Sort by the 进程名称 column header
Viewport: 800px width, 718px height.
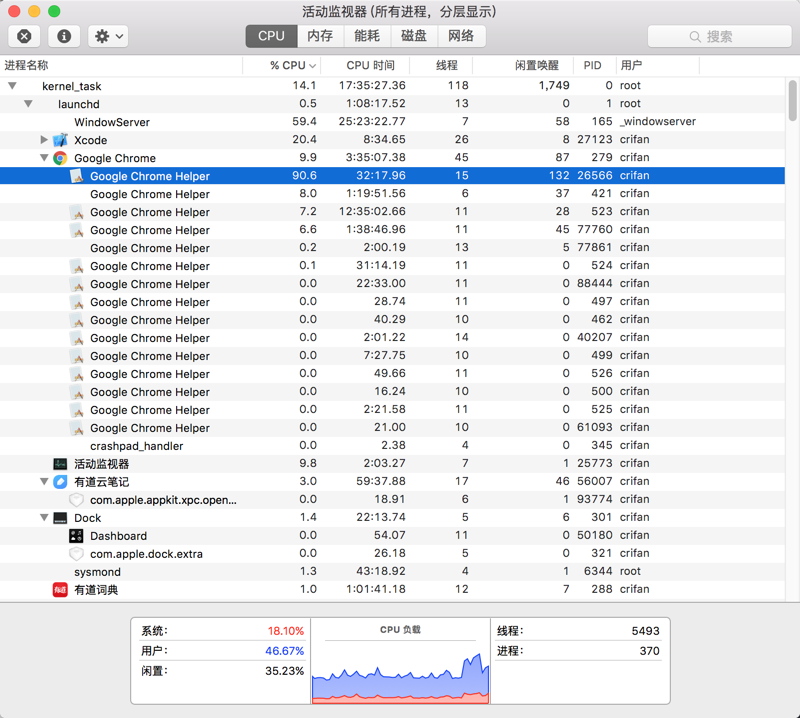(x=121, y=65)
